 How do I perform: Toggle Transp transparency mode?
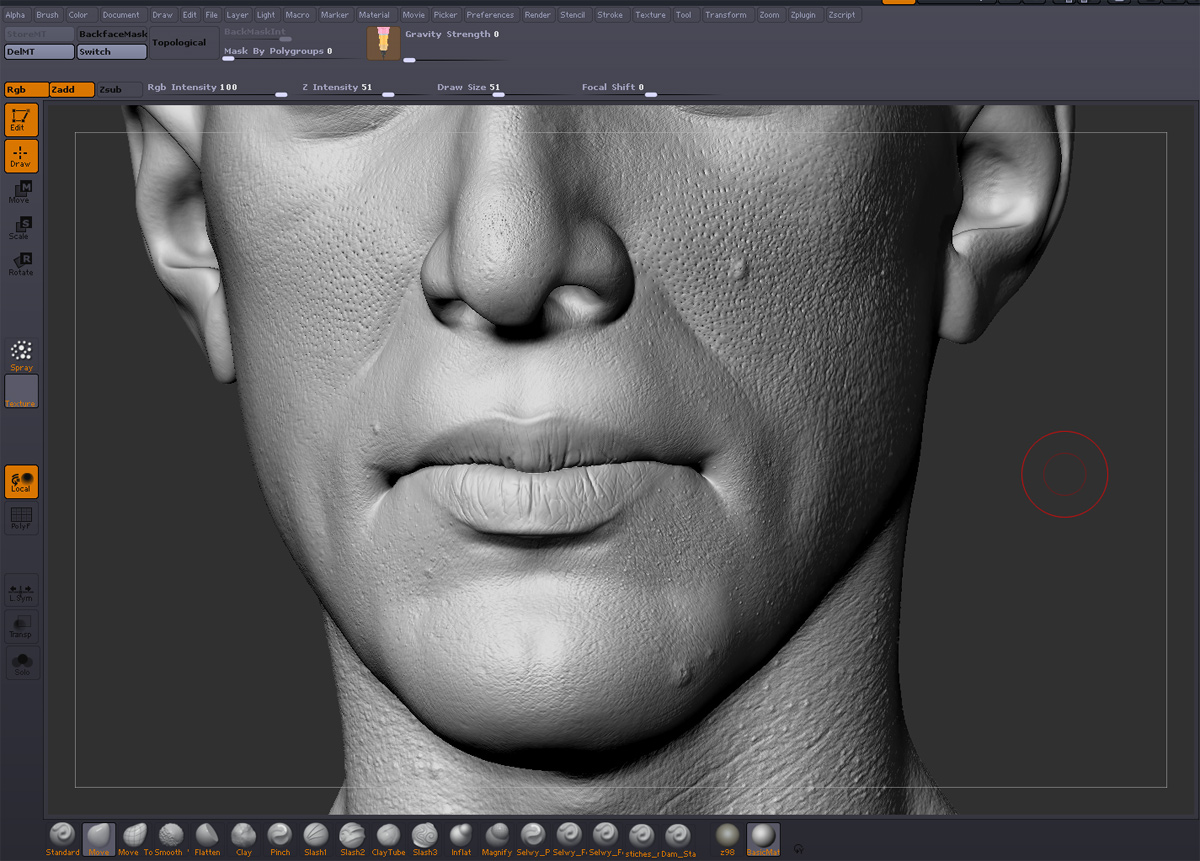[x=21, y=626]
